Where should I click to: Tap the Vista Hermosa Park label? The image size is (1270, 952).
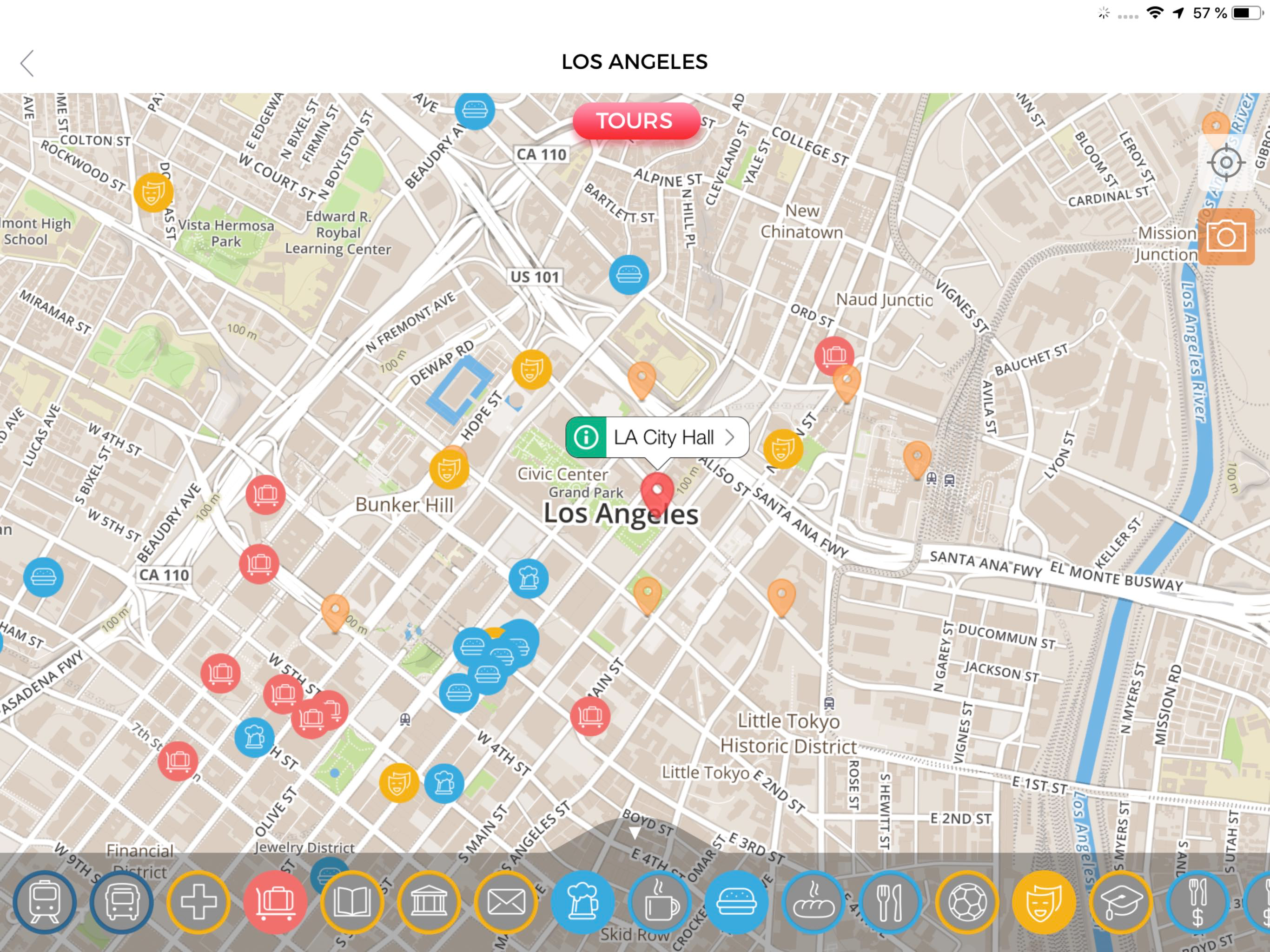click(225, 233)
